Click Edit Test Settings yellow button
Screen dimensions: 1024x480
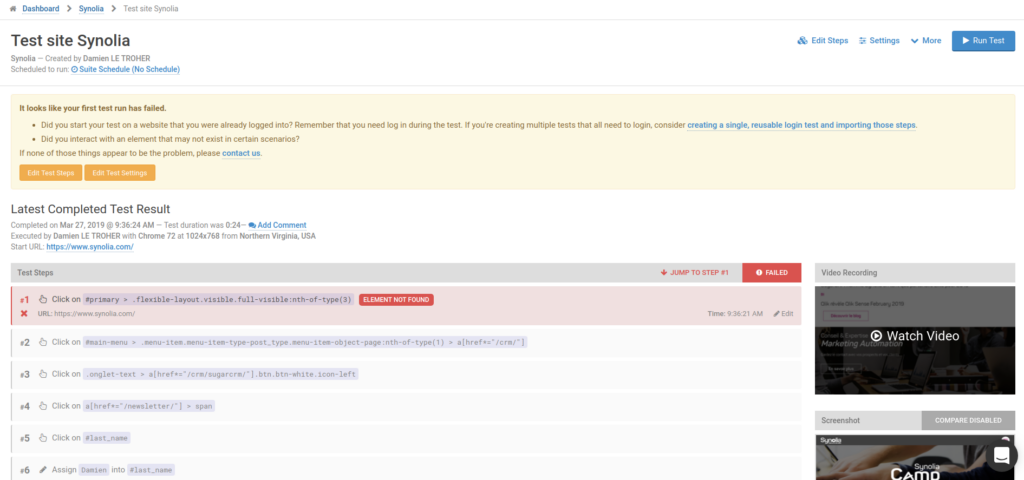tap(120, 173)
